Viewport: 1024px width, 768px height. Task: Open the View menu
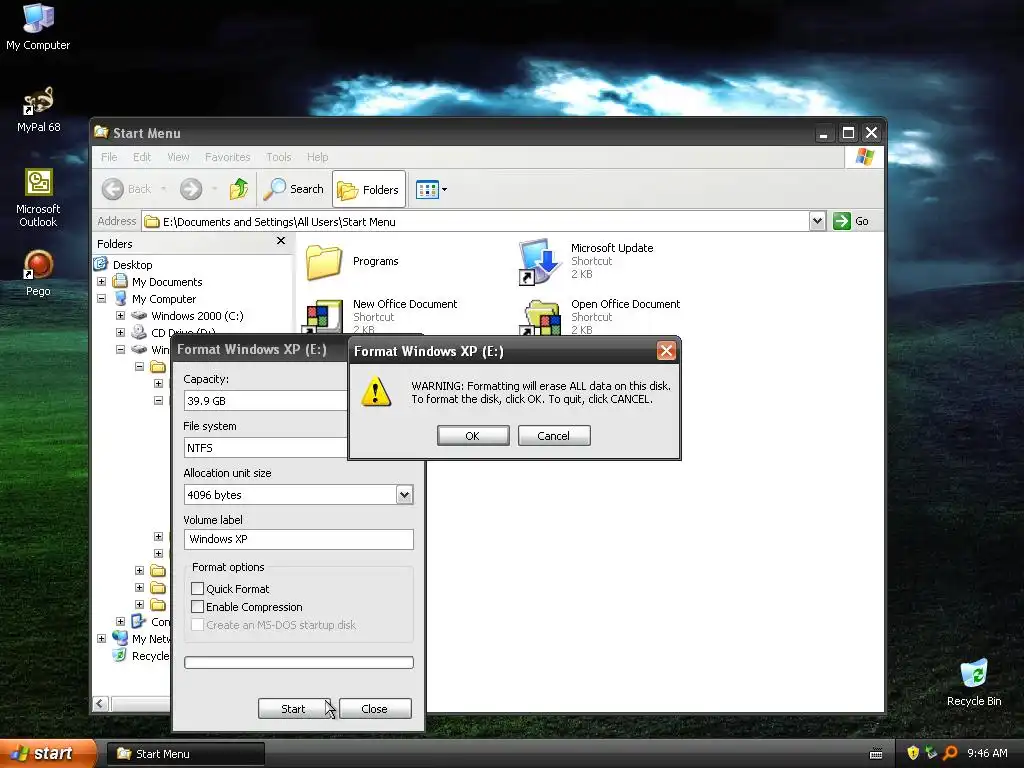[x=178, y=157]
